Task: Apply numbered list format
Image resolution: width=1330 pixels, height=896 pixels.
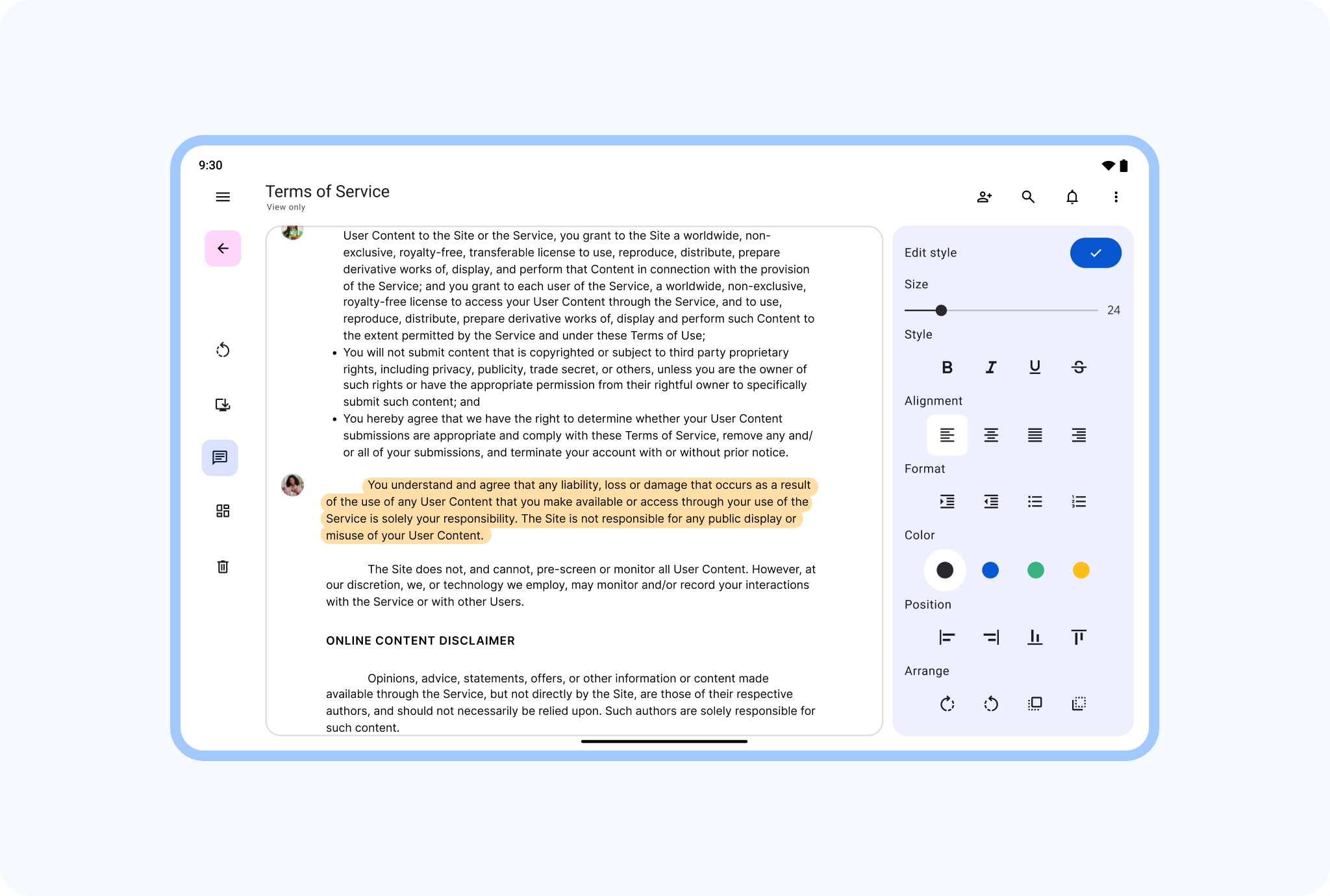Action: (x=1079, y=501)
